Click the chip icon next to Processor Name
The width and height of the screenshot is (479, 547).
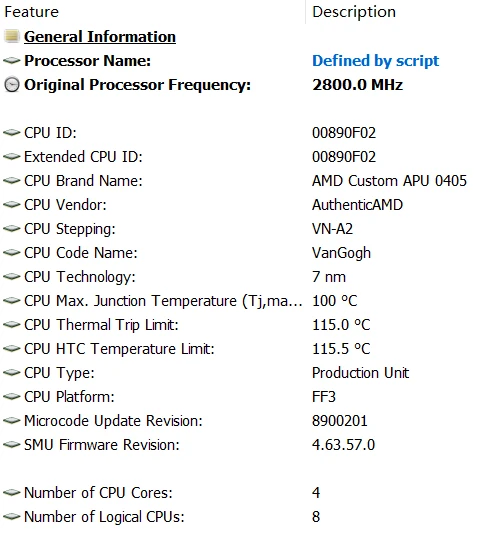coord(12,61)
